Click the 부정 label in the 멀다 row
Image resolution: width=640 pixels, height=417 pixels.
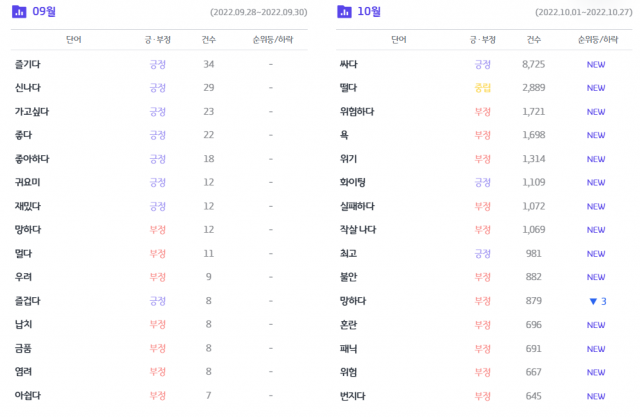pyautogui.click(x=158, y=253)
